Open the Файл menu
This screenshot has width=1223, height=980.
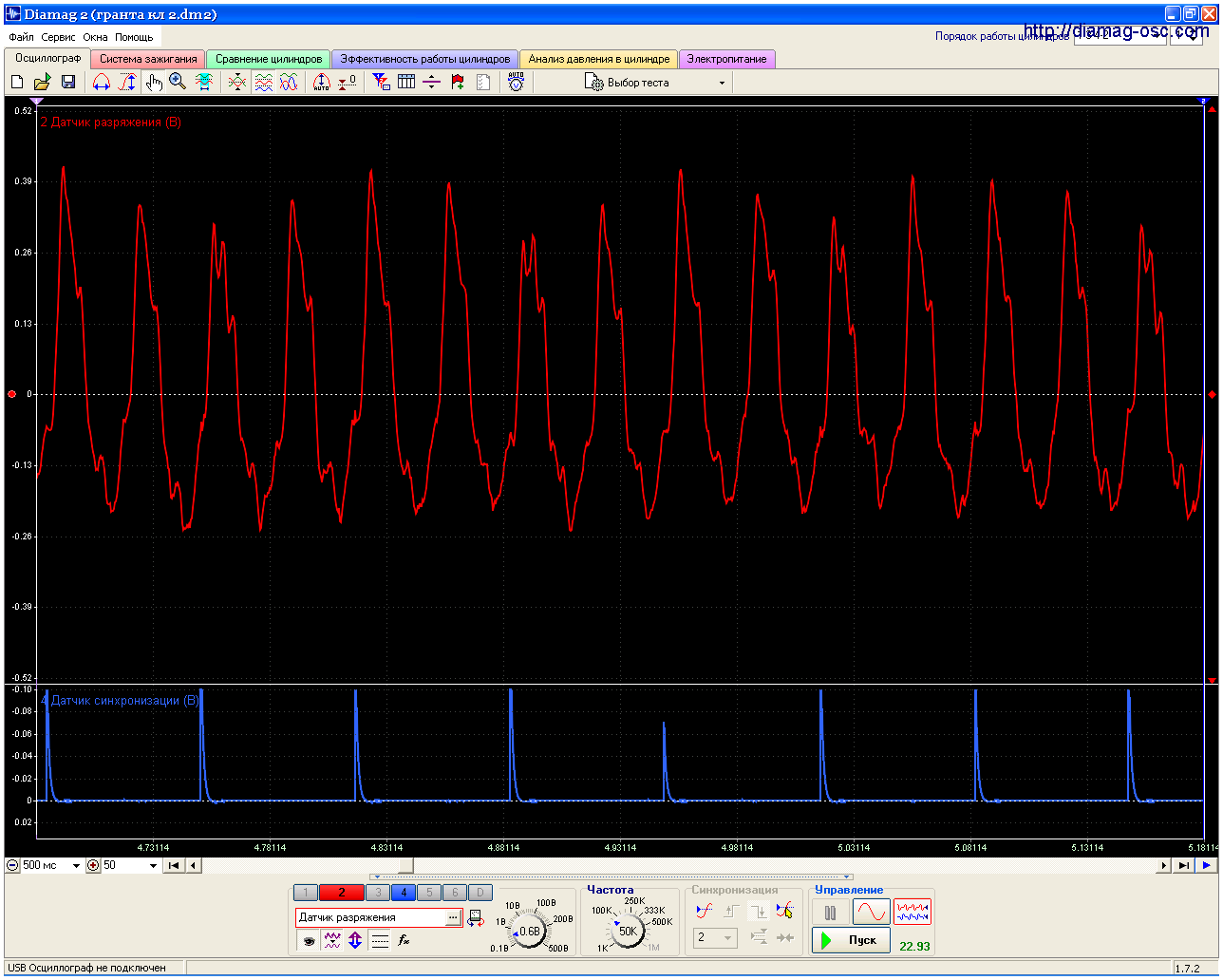pyautogui.click(x=21, y=37)
